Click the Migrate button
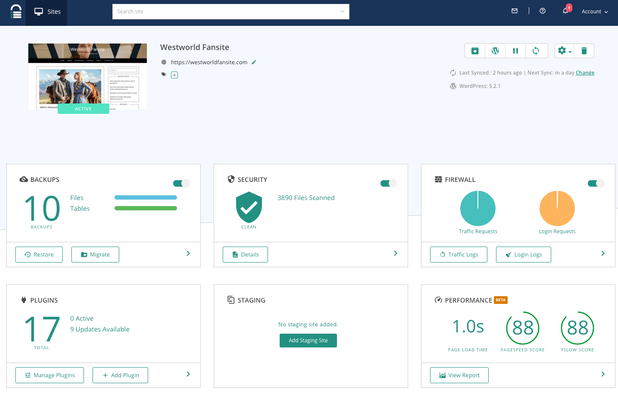The height and width of the screenshot is (394, 618). click(95, 255)
